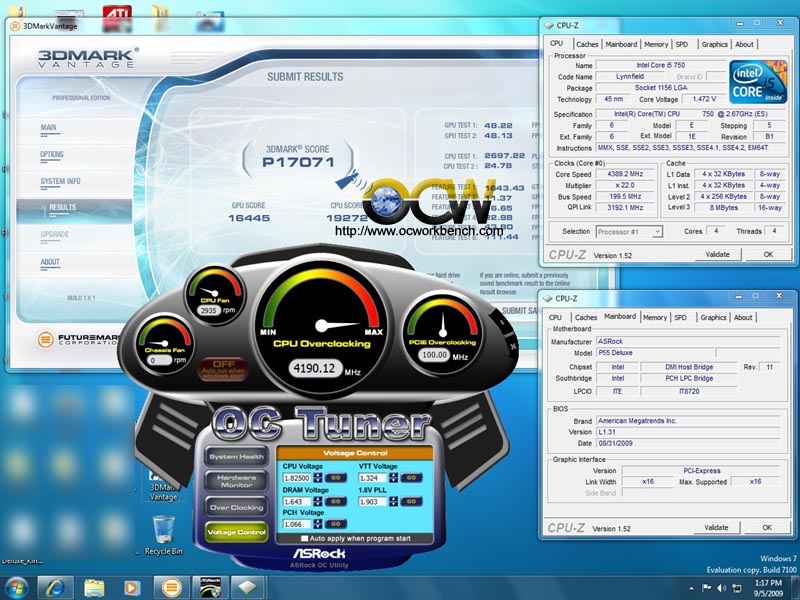The width and height of the screenshot is (800, 600).
Task: Switch to Mainboard tab in top CPU-Z
Action: (x=621, y=44)
